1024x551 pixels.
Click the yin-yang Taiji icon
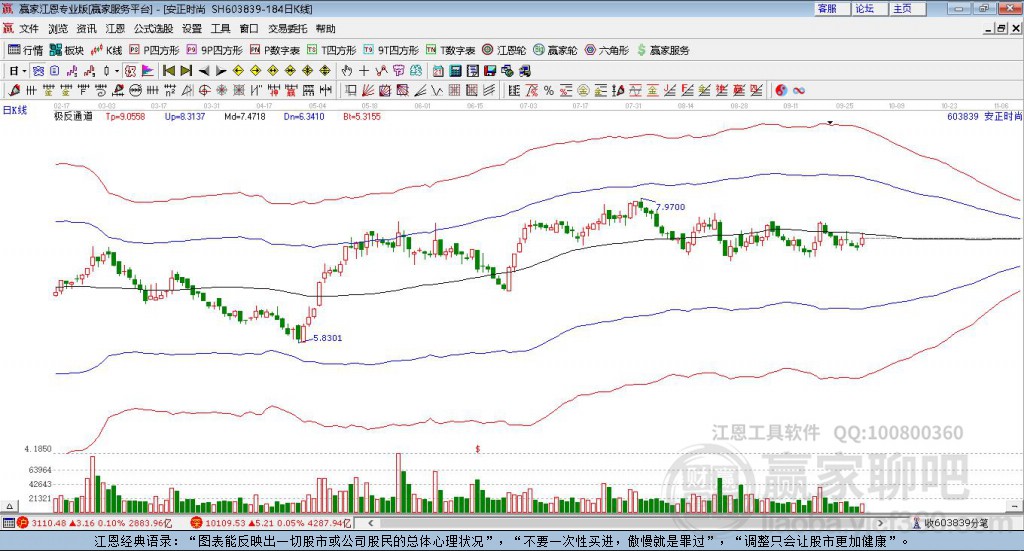tap(781, 90)
